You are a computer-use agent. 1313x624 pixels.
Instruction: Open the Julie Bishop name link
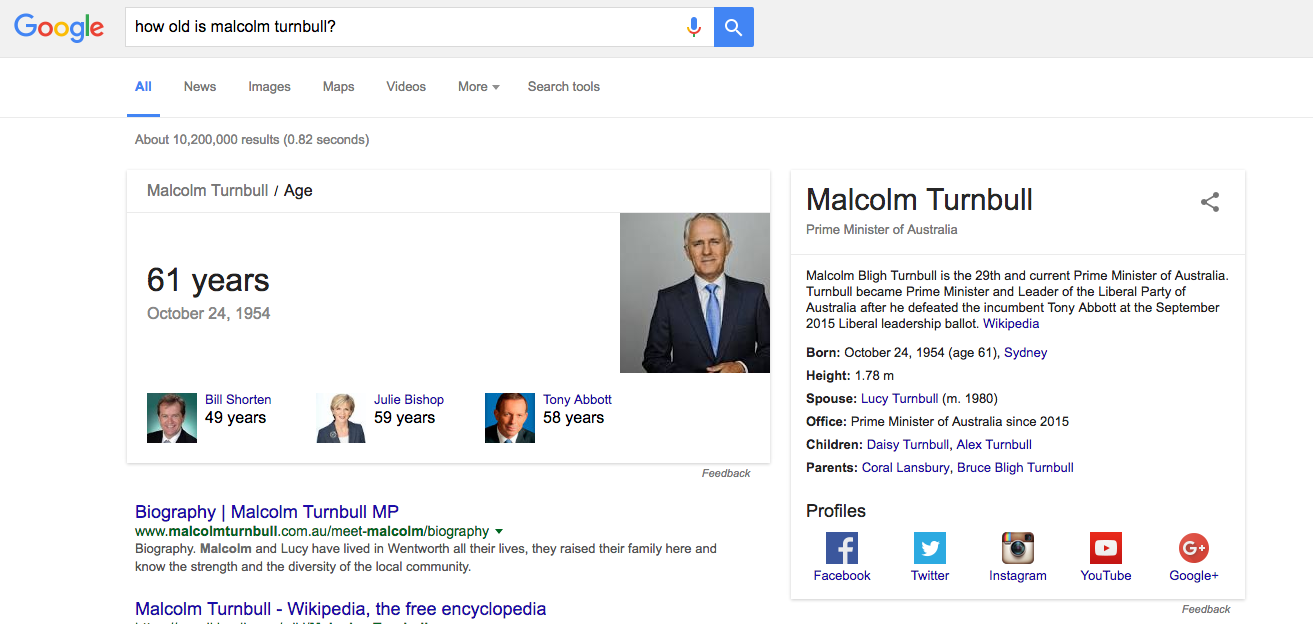[409, 399]
